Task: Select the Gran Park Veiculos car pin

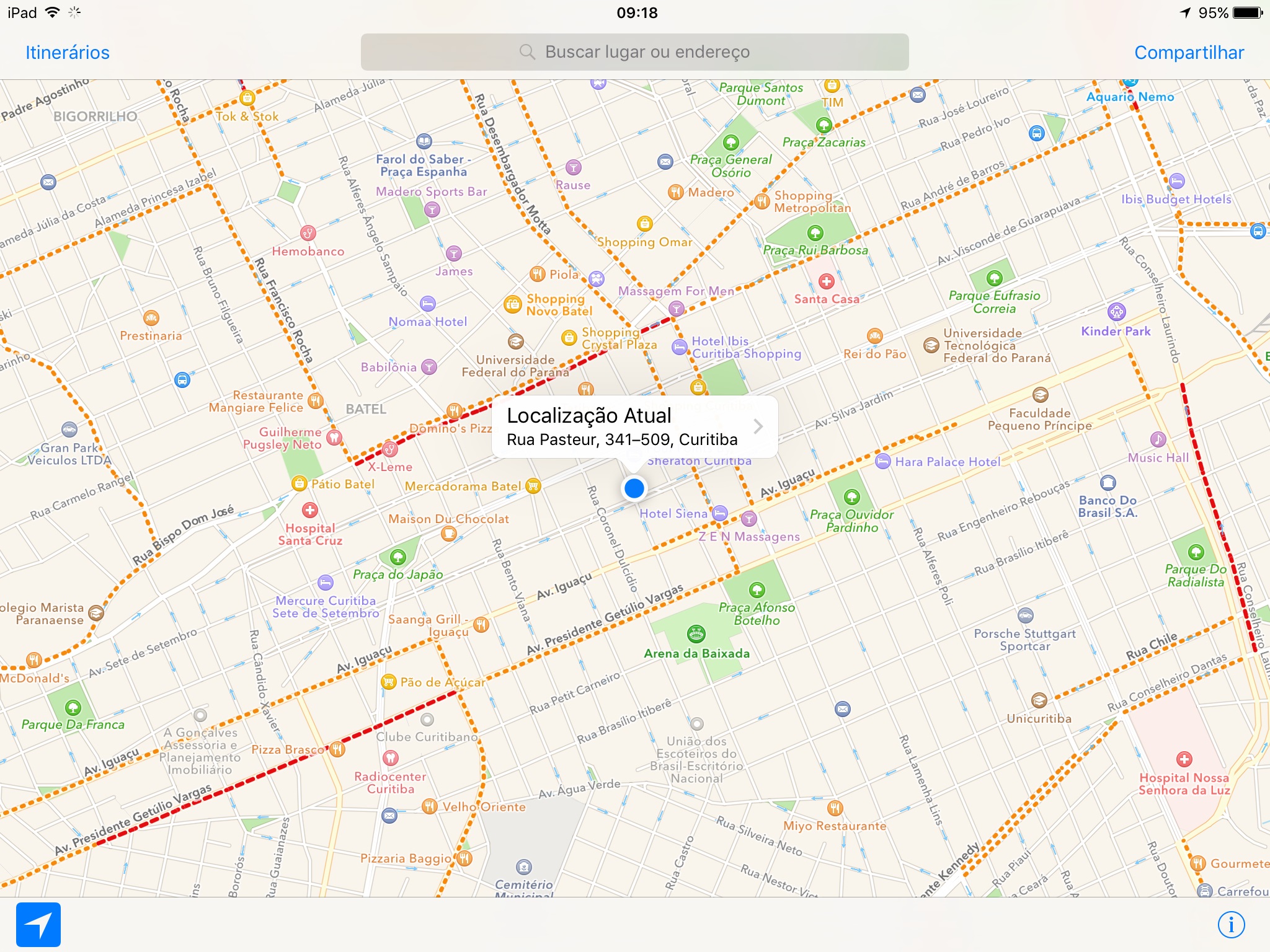Action: coord(69,430)
